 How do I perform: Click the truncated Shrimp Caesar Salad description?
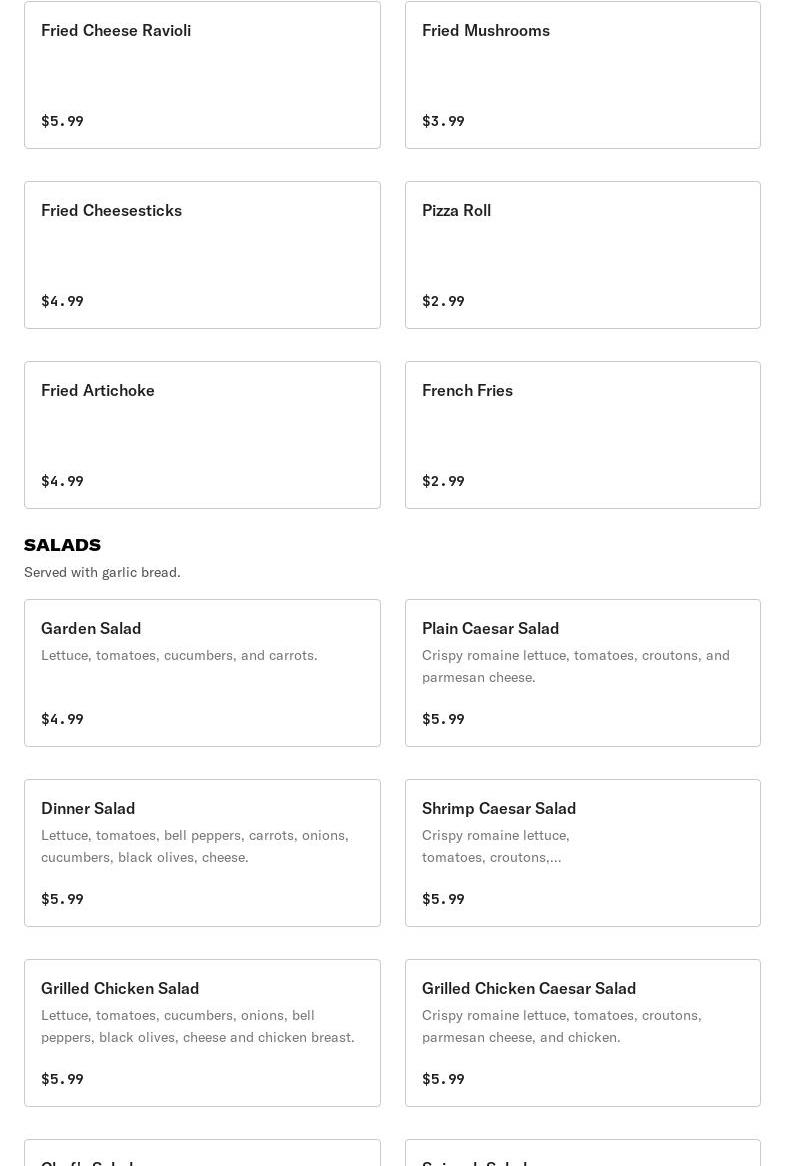tap(496, 846)
